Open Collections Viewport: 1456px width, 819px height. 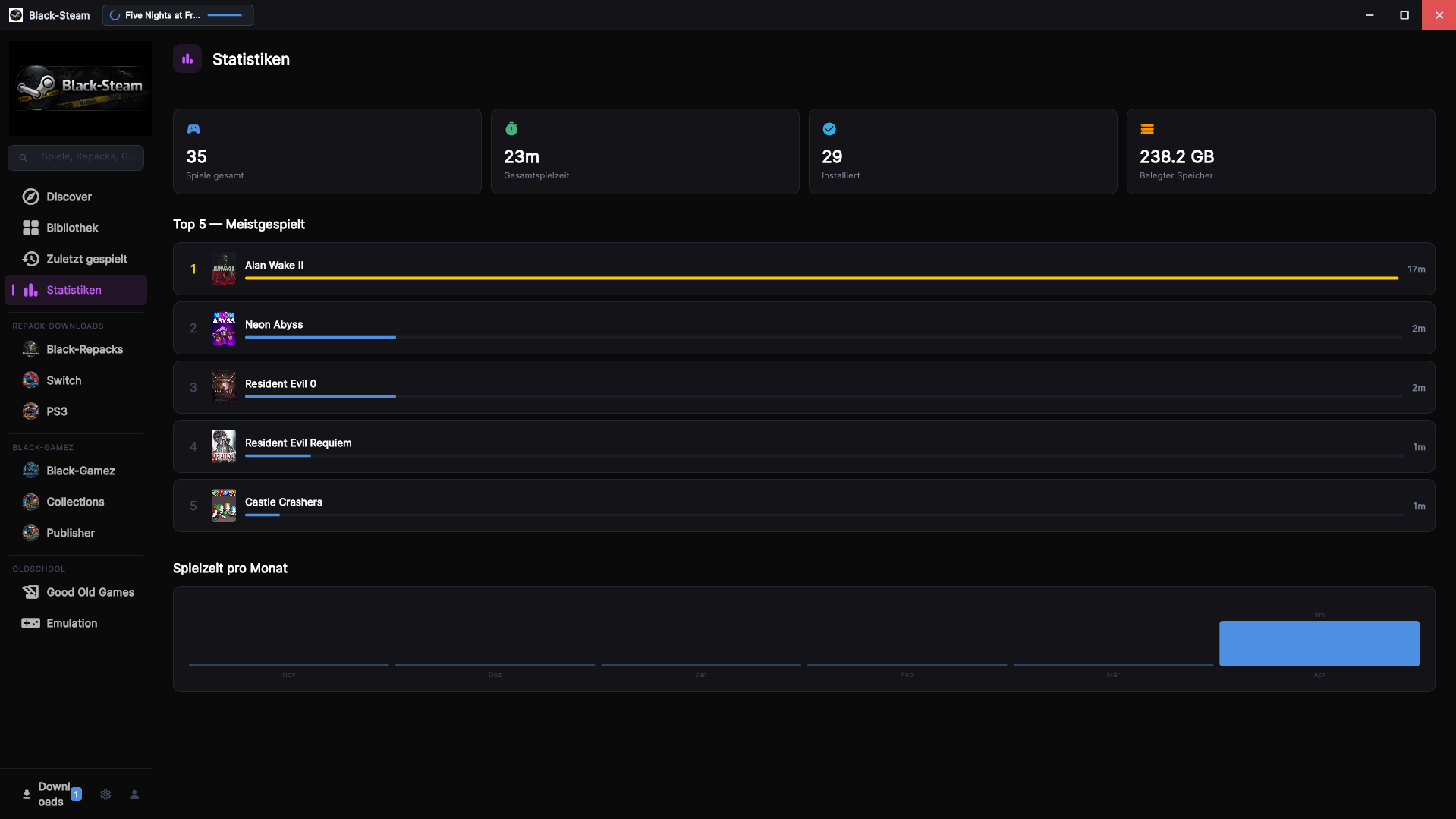pyautogui.click(x=76, y=502)
